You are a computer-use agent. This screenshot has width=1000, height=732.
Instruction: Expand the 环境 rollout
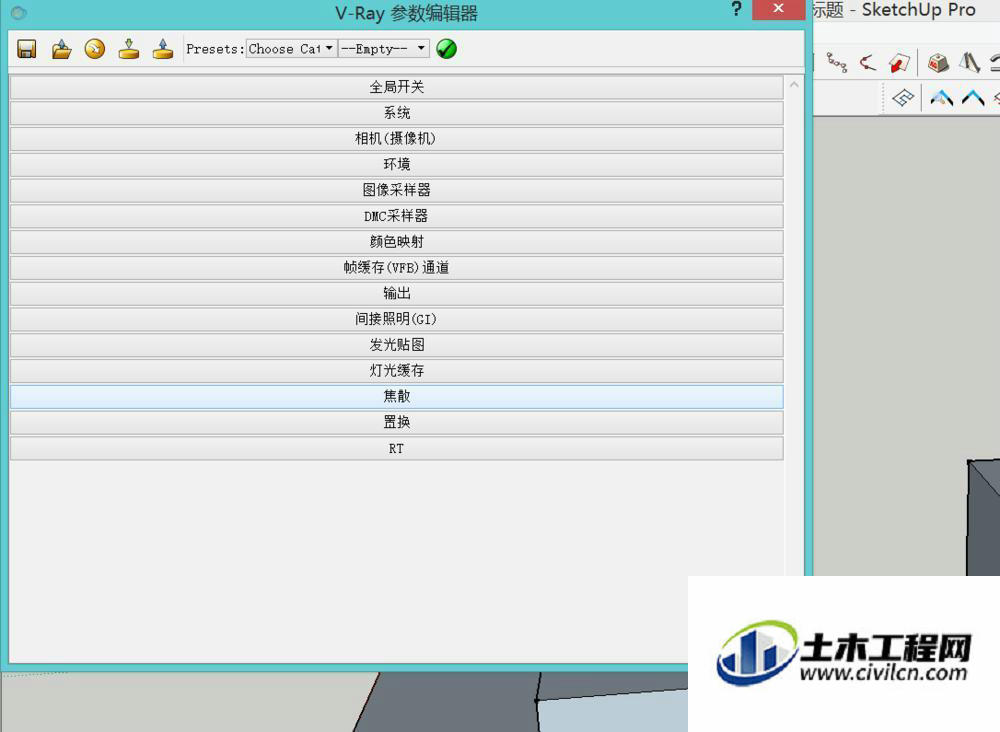coord(397,165)
